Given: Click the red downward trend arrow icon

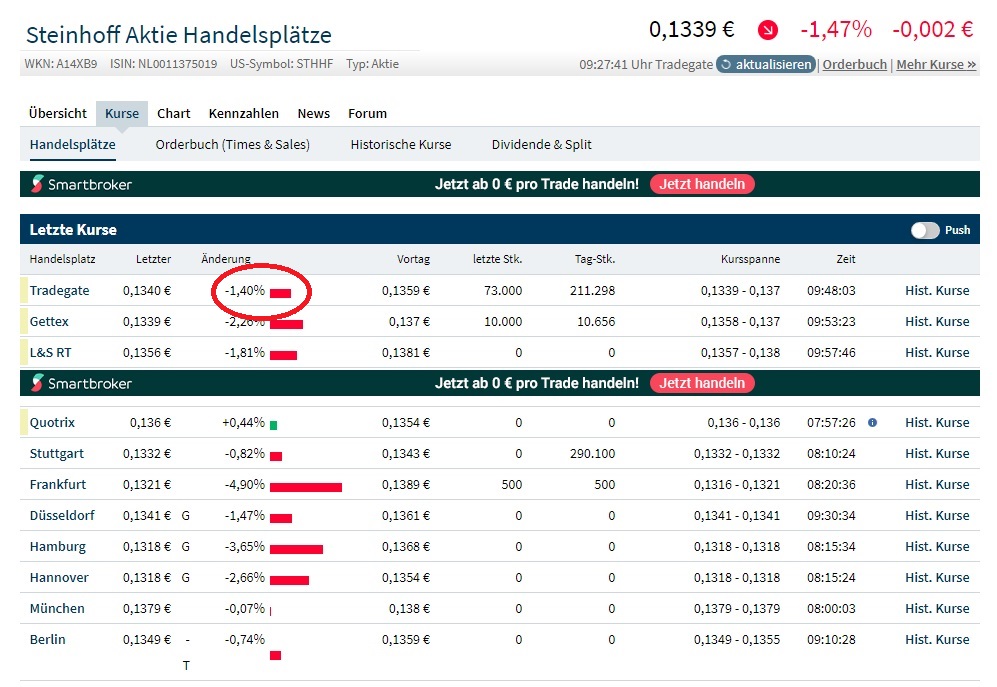Looking at the screenshot, I should [767, 30].
